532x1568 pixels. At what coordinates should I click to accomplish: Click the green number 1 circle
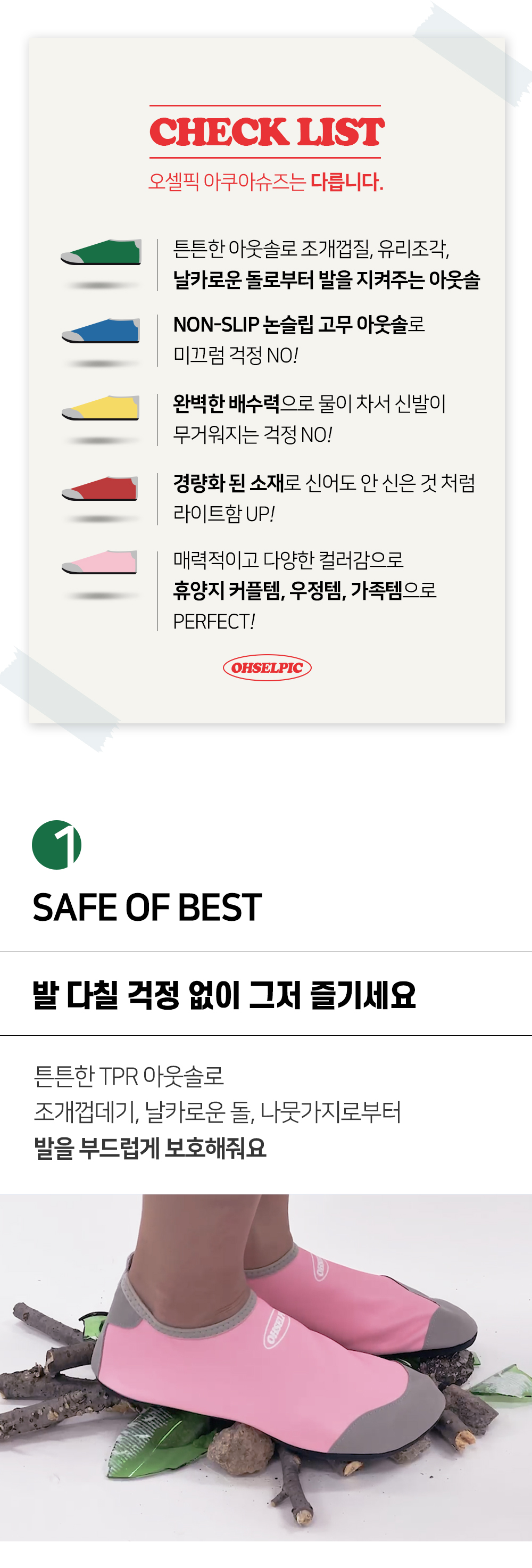pos(56,845)
